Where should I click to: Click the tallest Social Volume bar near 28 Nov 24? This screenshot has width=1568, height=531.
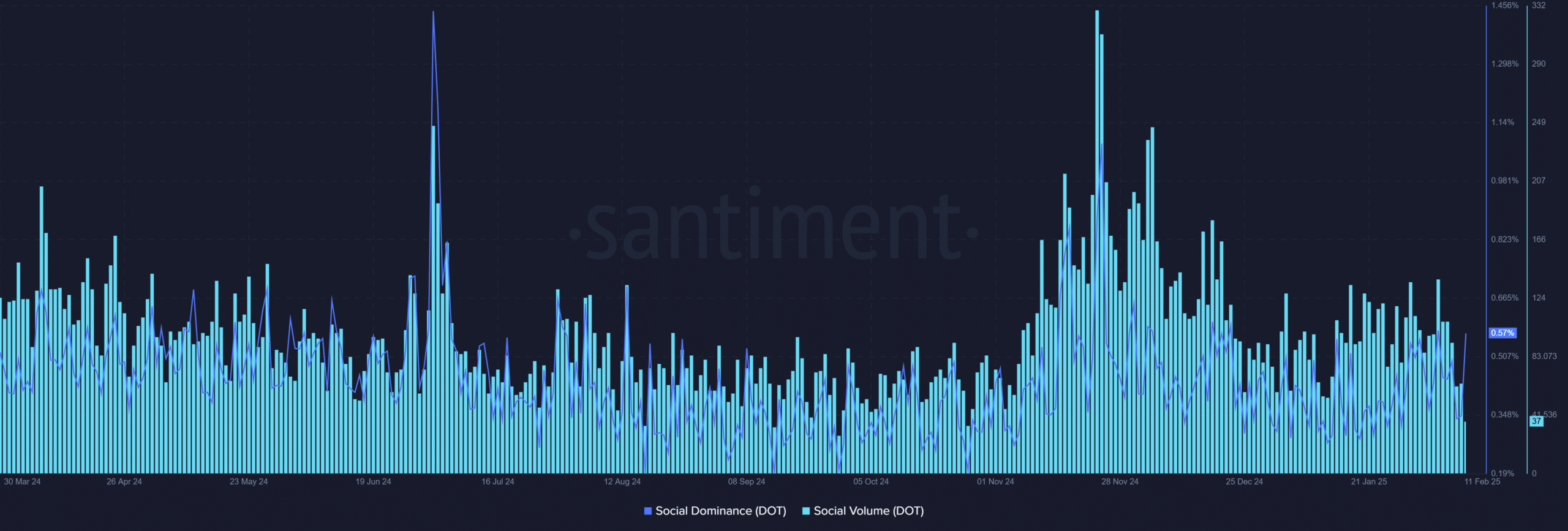(1097, 242)
